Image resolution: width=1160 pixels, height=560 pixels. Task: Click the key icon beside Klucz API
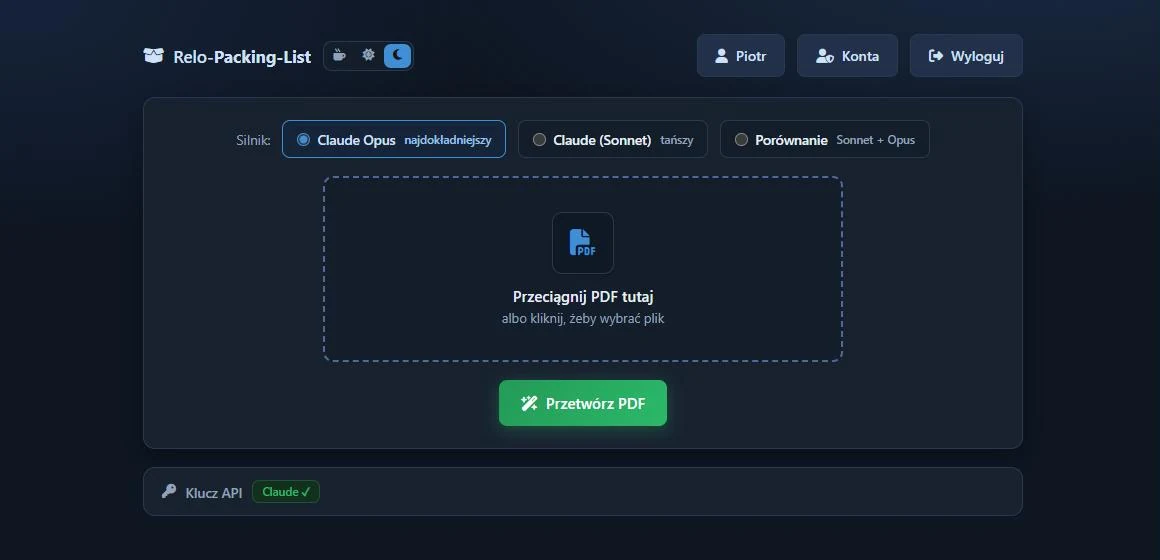[x=169, y=491]
